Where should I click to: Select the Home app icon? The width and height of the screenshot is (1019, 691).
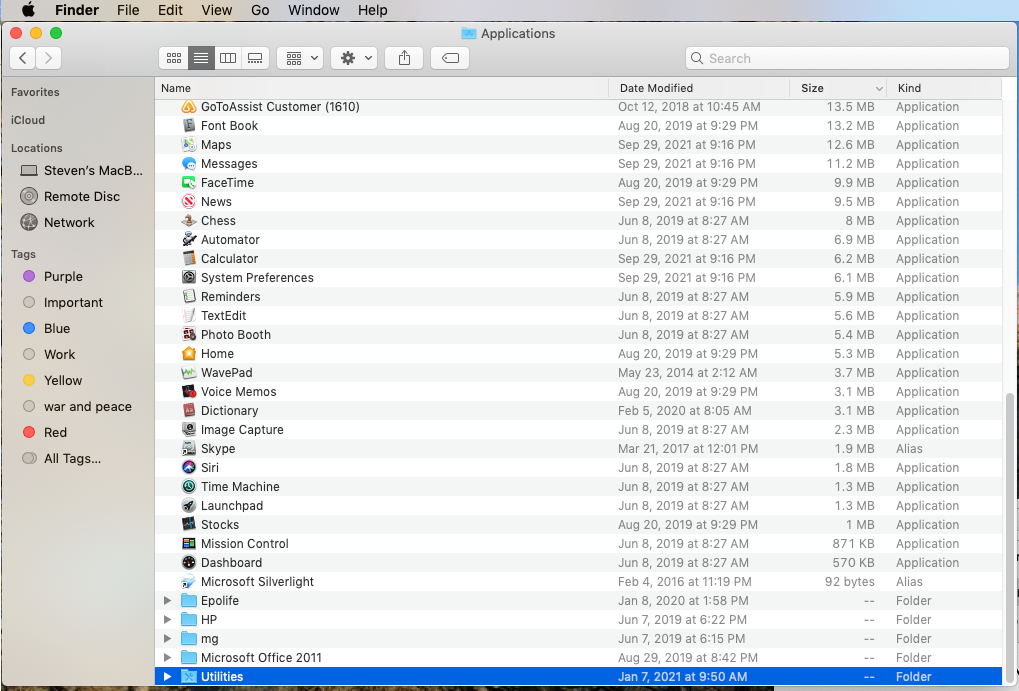point(188,354)
